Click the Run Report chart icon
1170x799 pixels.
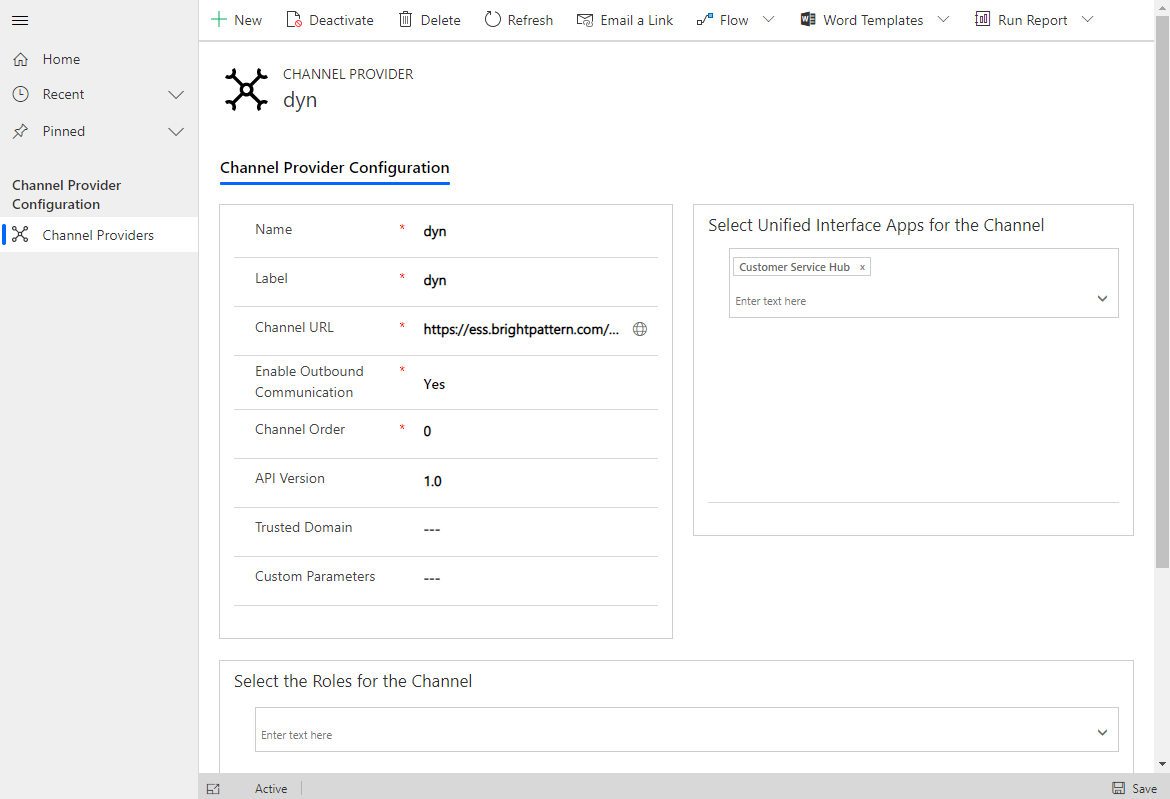point(982,19)
